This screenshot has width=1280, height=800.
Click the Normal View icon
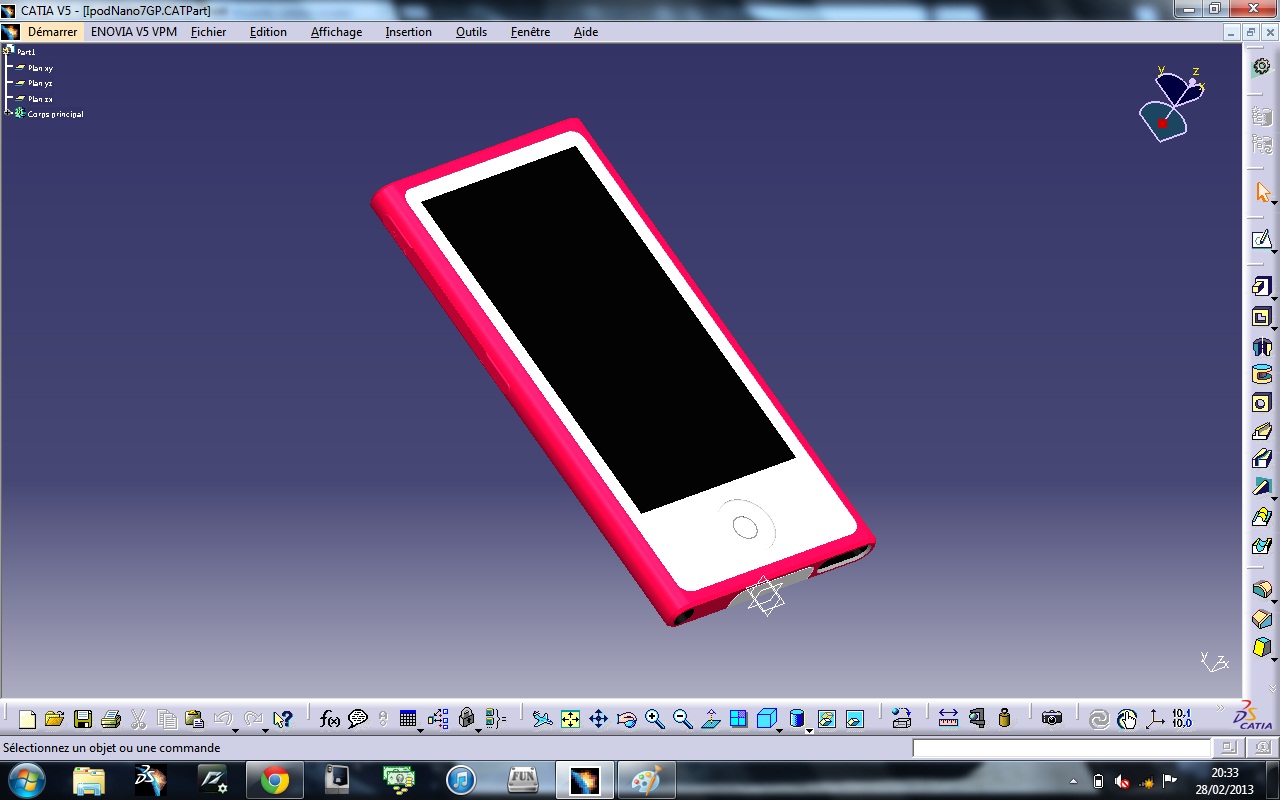point(710,718)
